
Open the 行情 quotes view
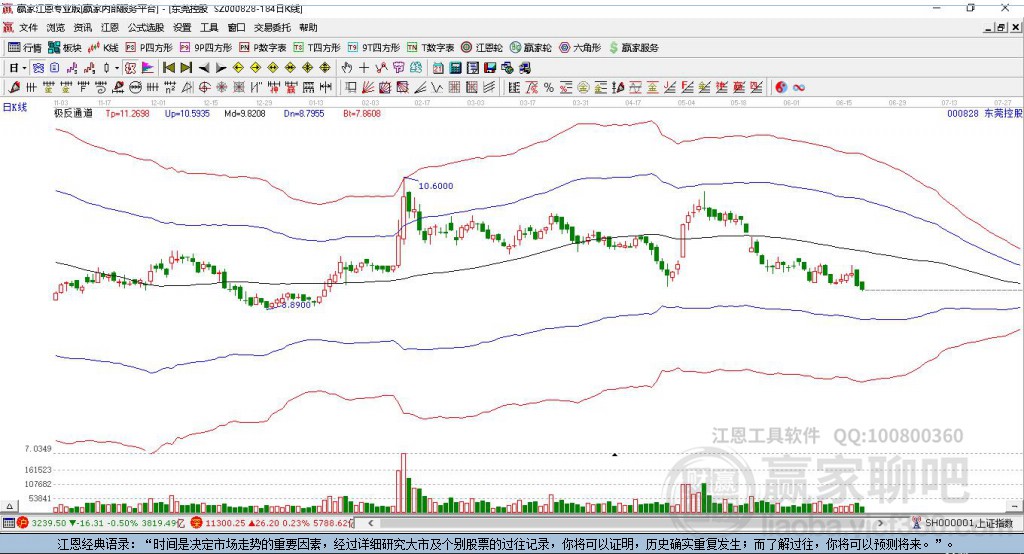(x=25, y=48)
